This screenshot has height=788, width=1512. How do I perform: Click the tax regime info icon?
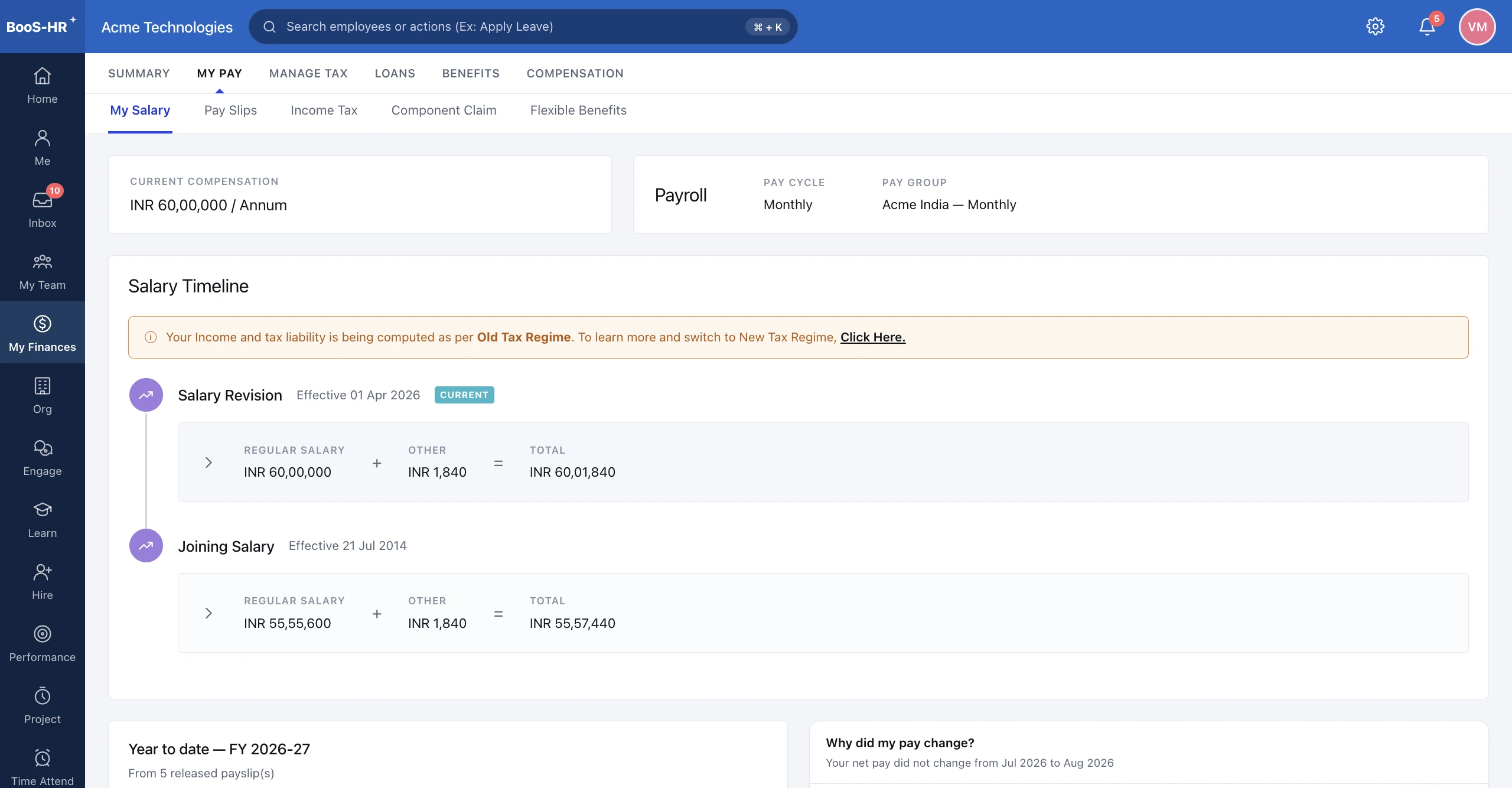tap(151, 337)
